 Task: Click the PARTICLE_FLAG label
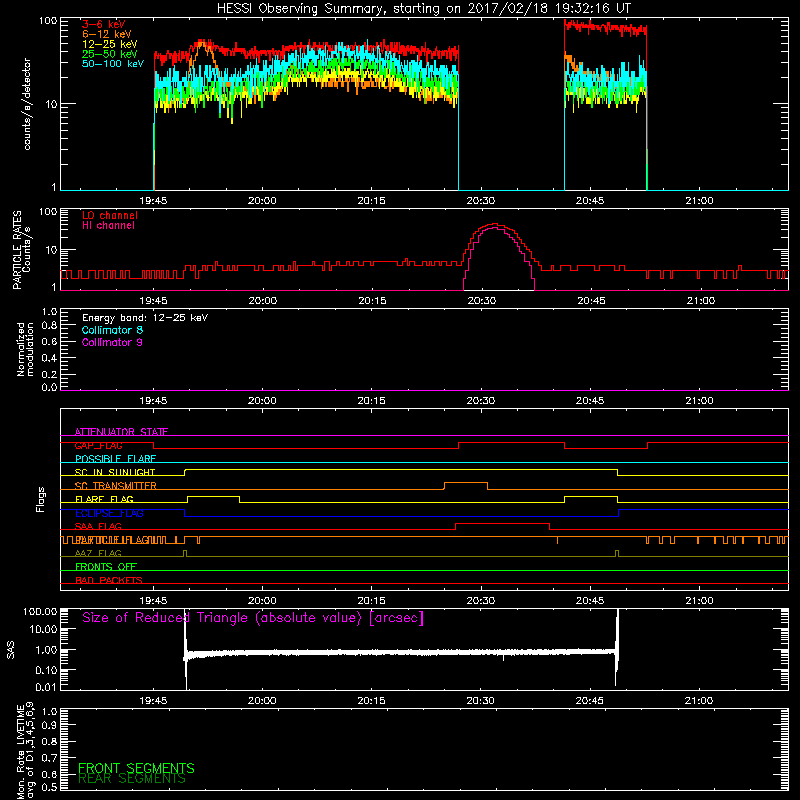click(x=112, y=540)
